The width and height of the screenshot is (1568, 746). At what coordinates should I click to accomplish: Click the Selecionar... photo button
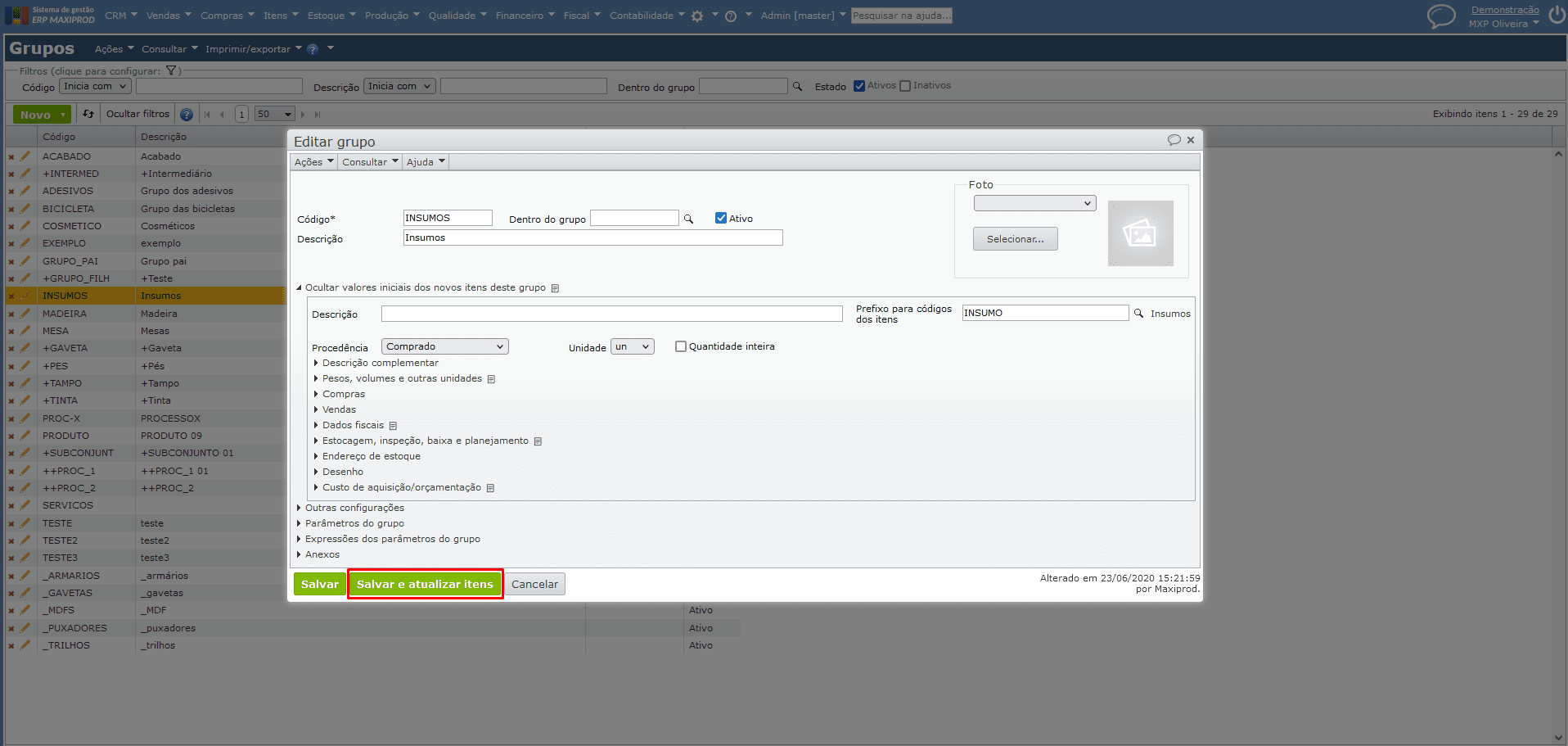pos(1015,239)
